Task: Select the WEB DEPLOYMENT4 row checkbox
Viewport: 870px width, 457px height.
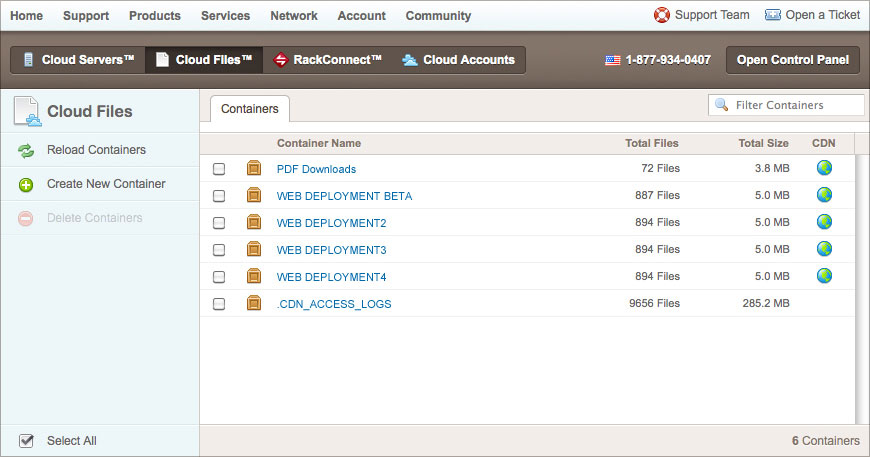Action: pyautogui.click(x=219, y=276)
